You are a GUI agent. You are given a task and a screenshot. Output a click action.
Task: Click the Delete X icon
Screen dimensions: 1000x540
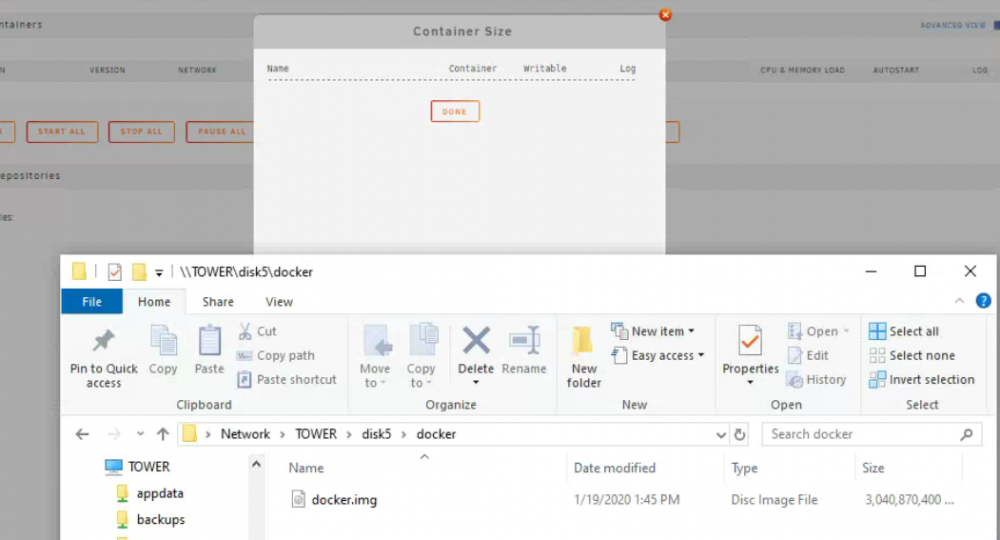coord(476,340)
